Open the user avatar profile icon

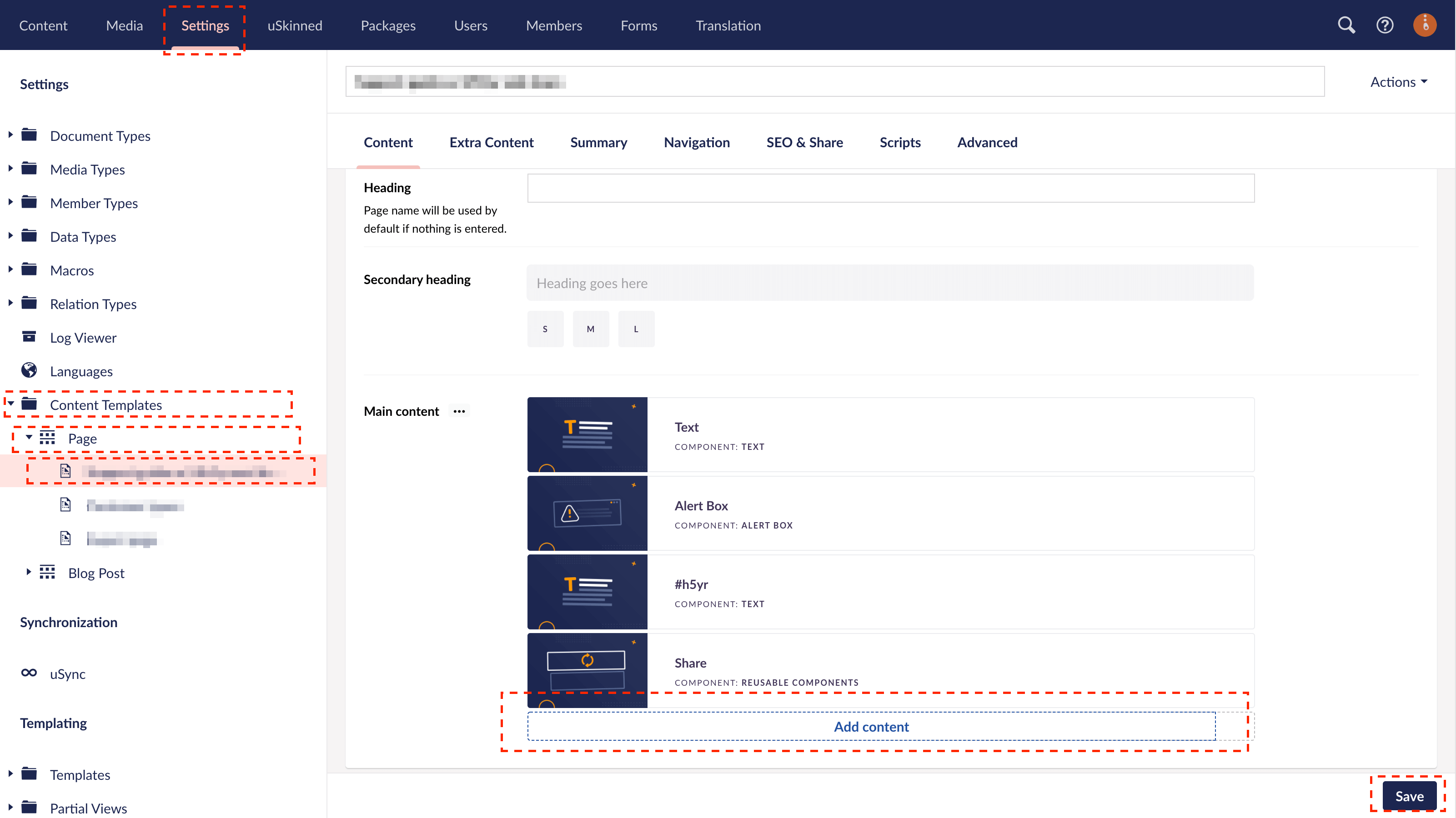pos(1424,25)
